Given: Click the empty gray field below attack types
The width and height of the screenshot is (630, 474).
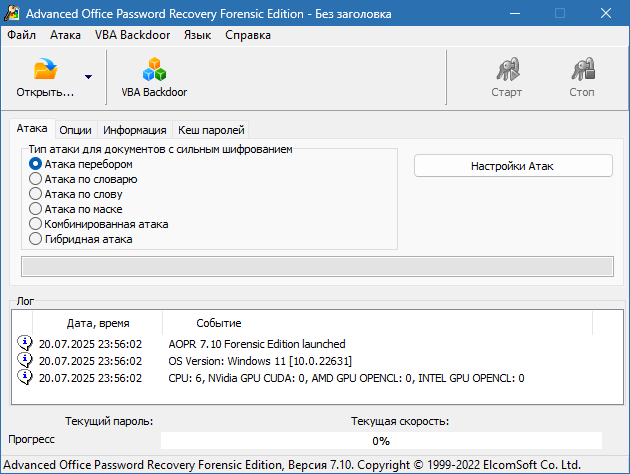Looking at the screenshot, I should click(x=317, y=266).
